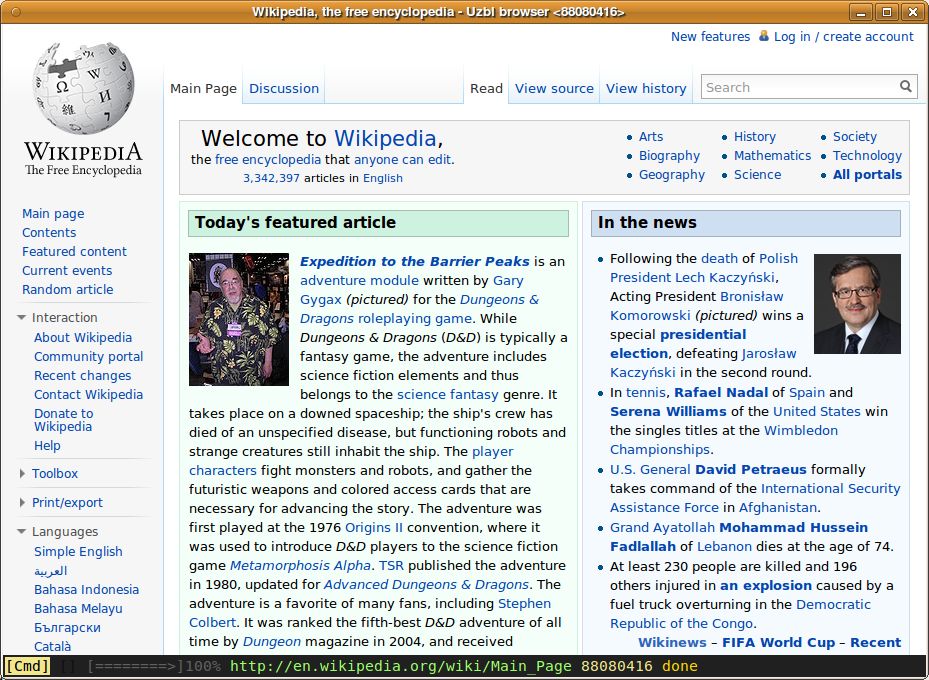This screenshot has width=929, height=680.
Task: Collapse the Interaction section in the sidebar
Action: click(22, 317)
